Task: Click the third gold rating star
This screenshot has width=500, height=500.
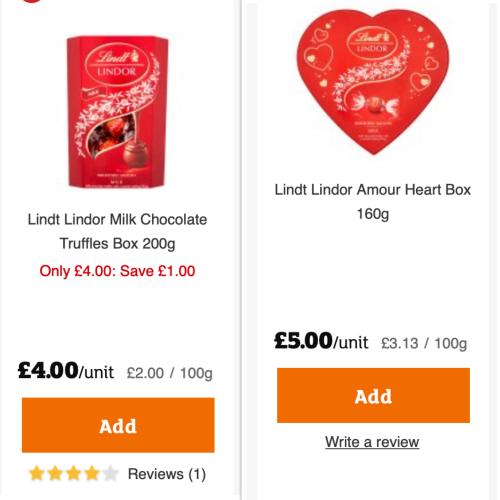Action: click(73, 473)
